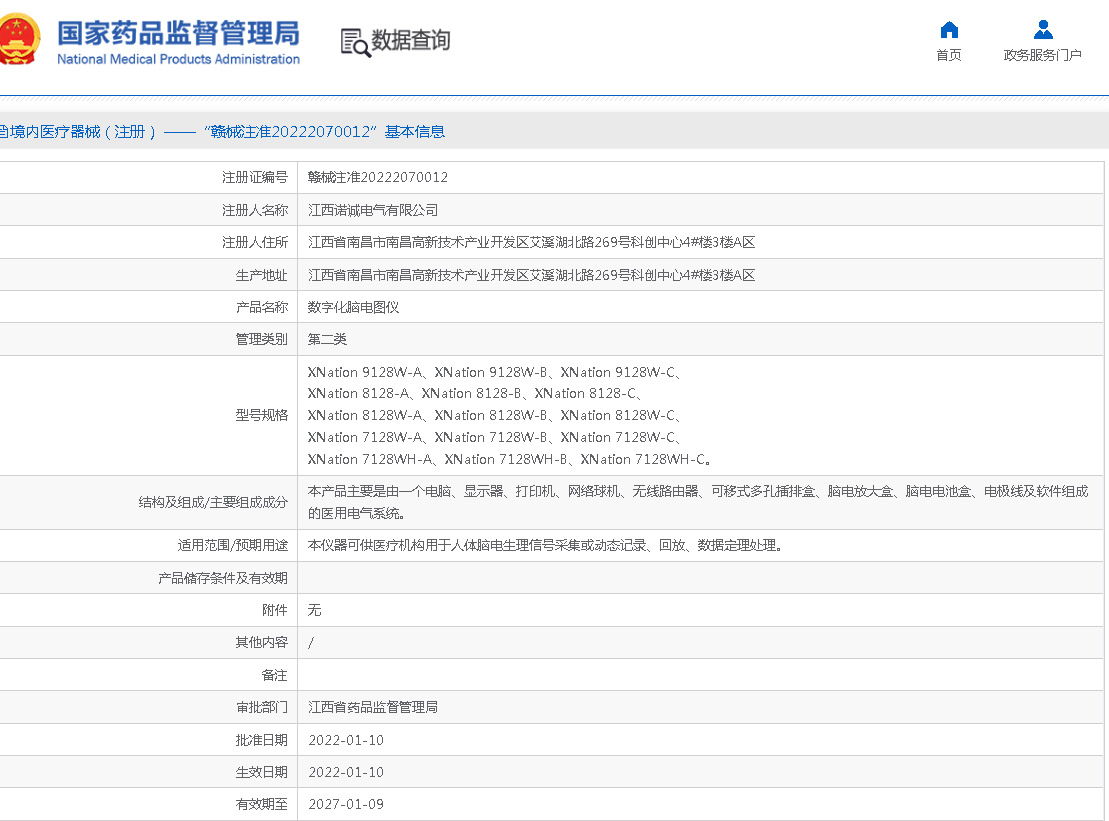Image resolution: width=1109 pixels, height=821 pixels.
Task: Click registration number 赣械注准20222070012 in the table
Action: click(378, 177)
